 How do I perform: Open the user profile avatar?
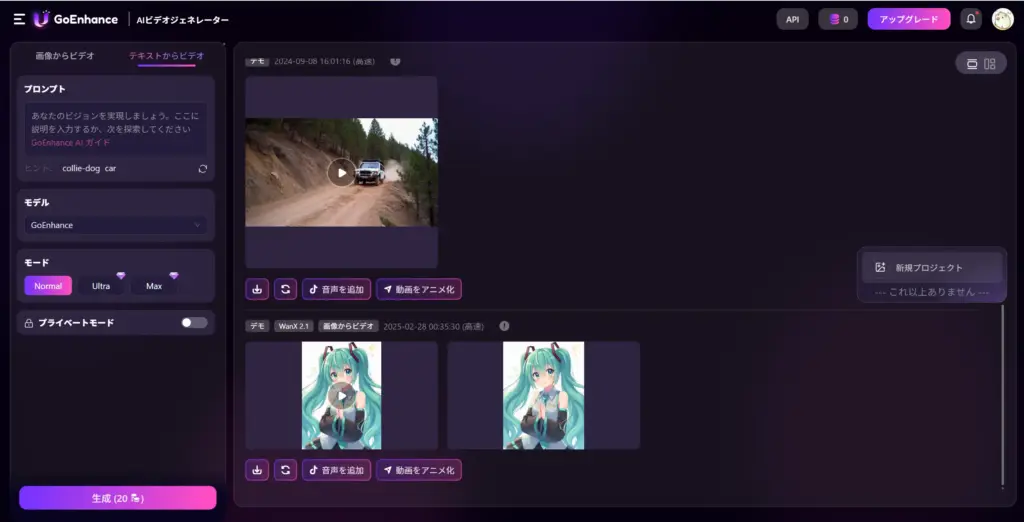1002,19
